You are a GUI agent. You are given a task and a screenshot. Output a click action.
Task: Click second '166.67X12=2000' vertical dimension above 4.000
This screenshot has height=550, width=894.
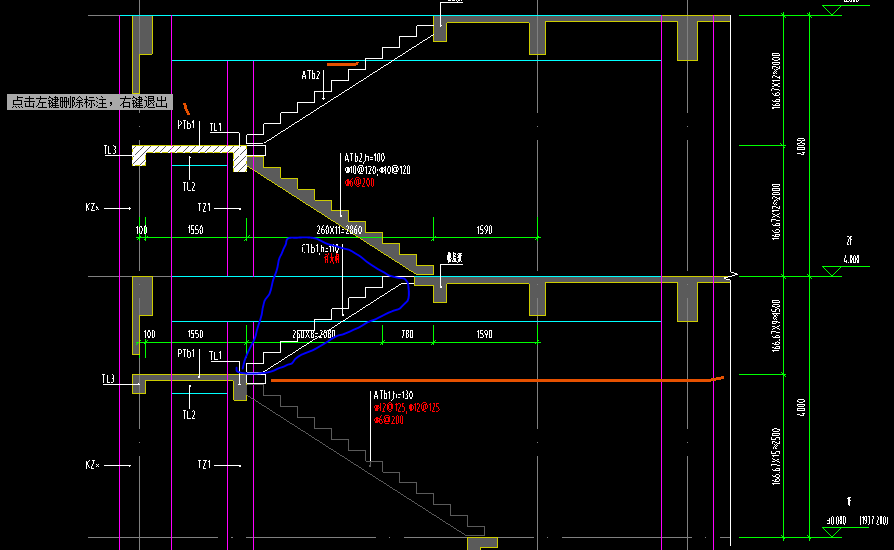pos(776,211)
